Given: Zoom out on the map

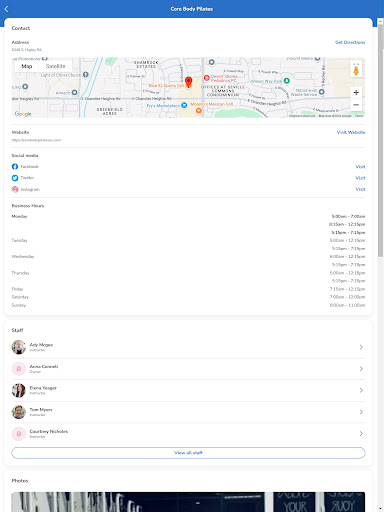Looking at the screenshot, I should pos(356,105).
